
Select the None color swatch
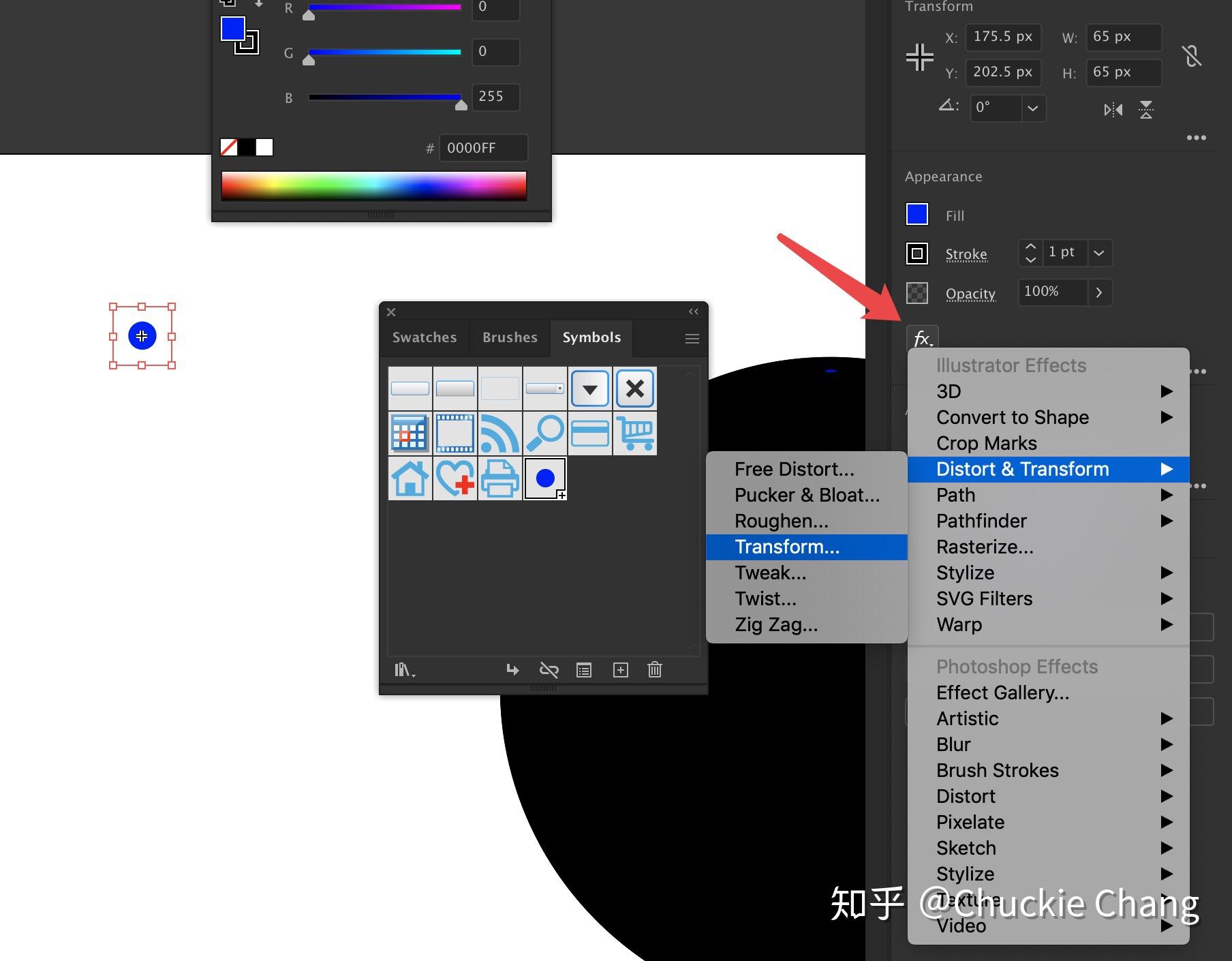(229, 147)
